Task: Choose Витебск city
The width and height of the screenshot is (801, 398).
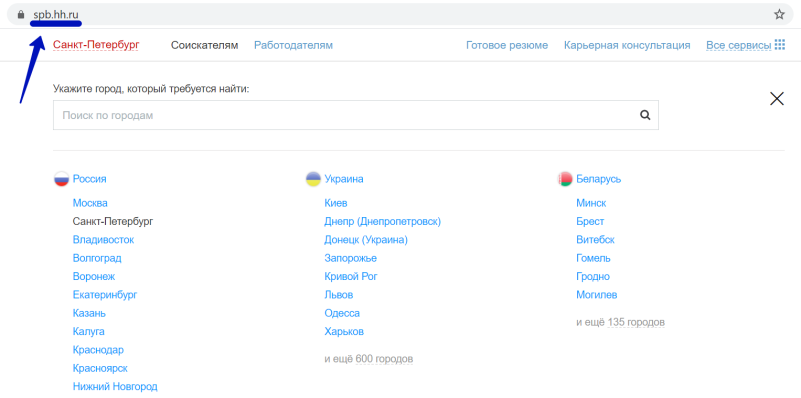Action: pyautogui.click(x=595, y=240)
